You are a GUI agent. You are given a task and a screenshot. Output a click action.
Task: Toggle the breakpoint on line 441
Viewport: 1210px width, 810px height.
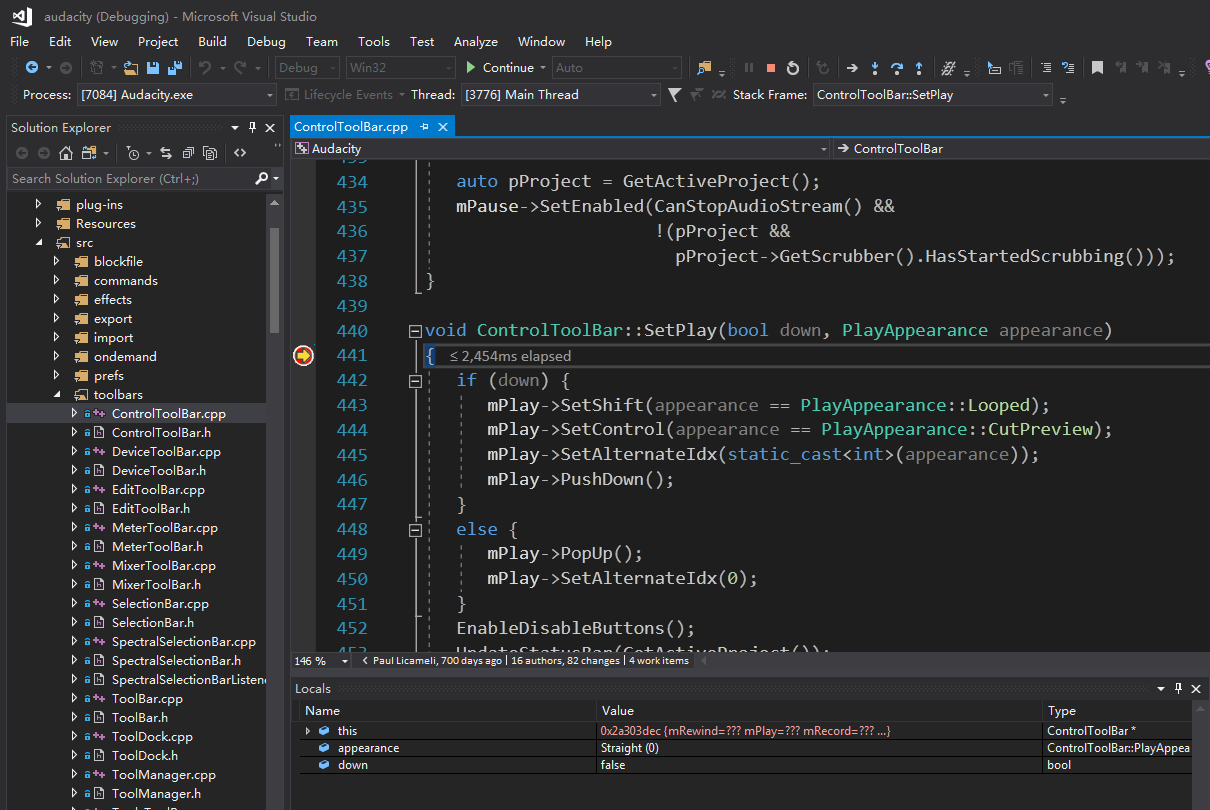[303, 356]
